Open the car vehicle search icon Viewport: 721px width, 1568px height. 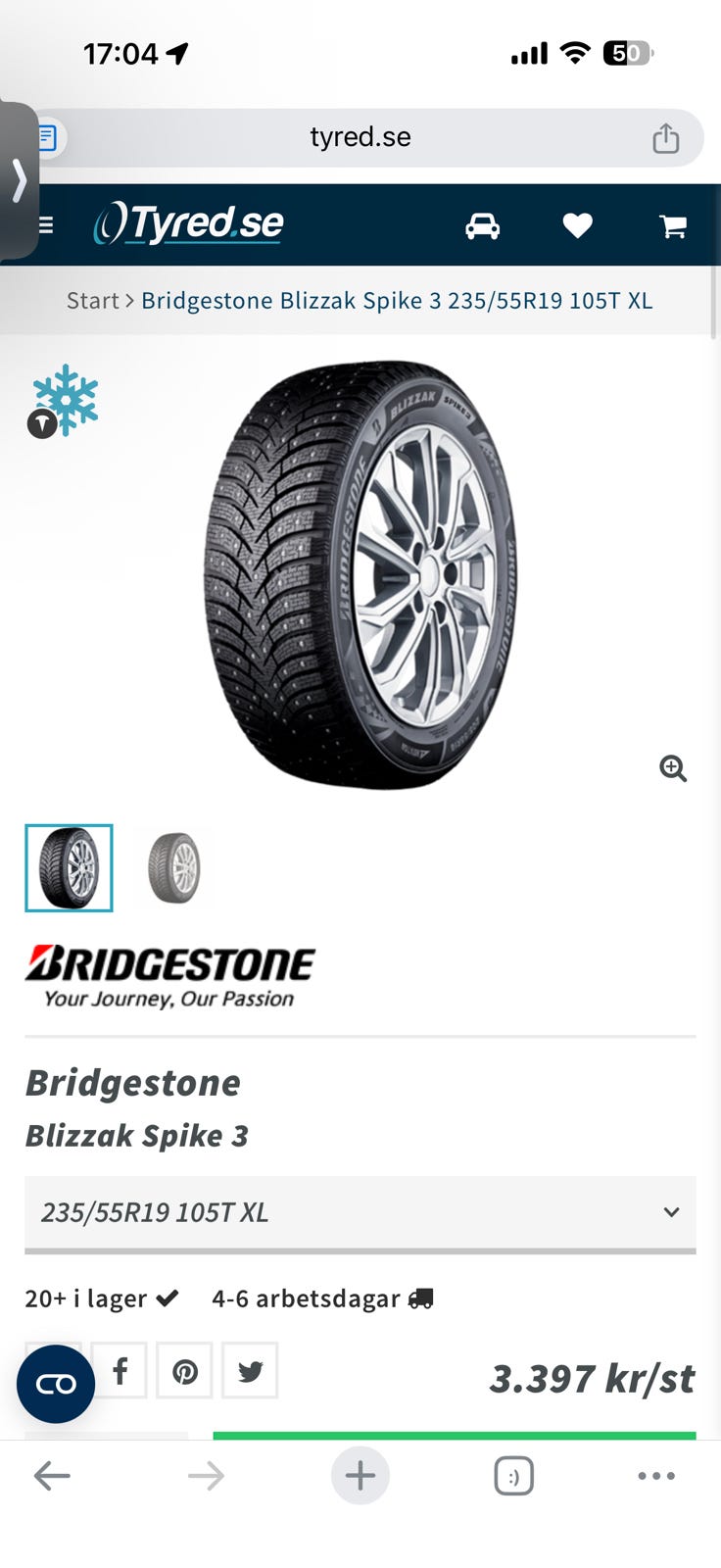pos(482,226)
